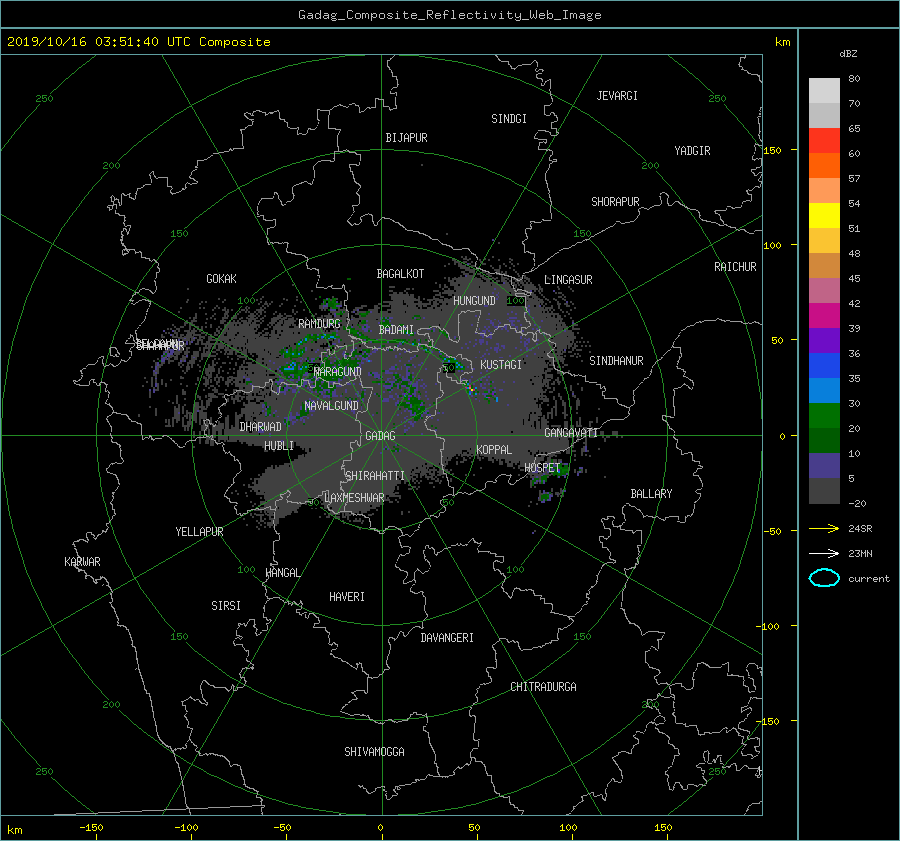Screen dimensions: 900x841
Task: Click the 'current' legend label
Action: point(869,579)
